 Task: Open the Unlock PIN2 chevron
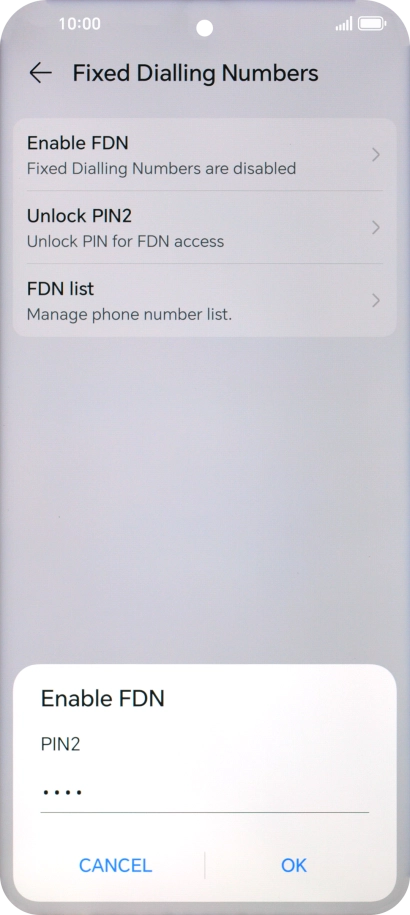pos(376,228)
